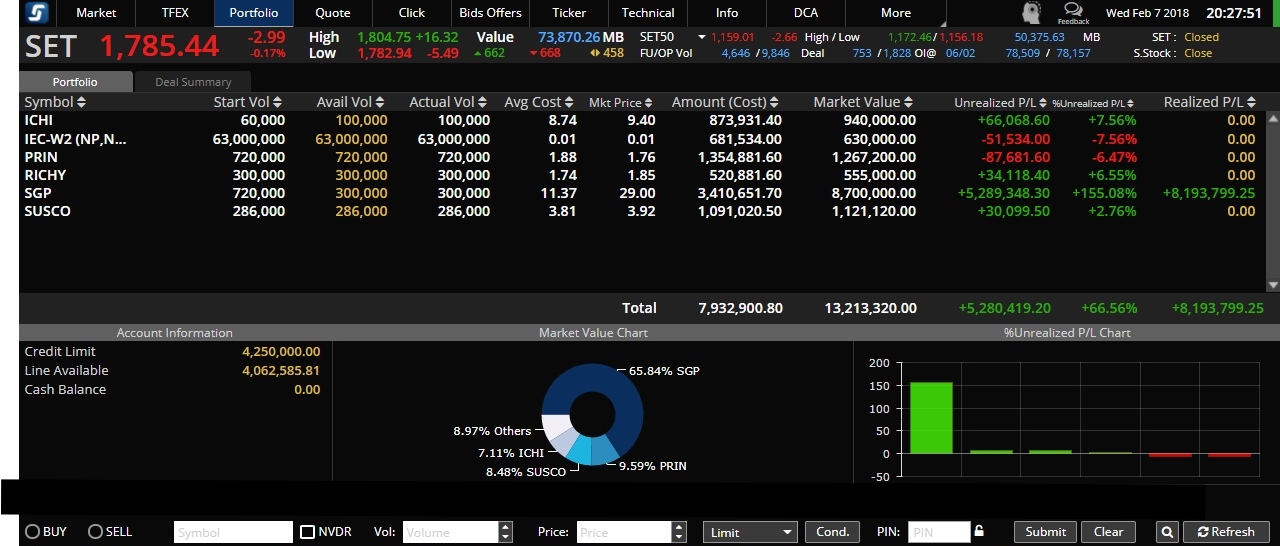Open the Quote menu
The width and height of the screenshot is (1280, 546).
[333, 13]
